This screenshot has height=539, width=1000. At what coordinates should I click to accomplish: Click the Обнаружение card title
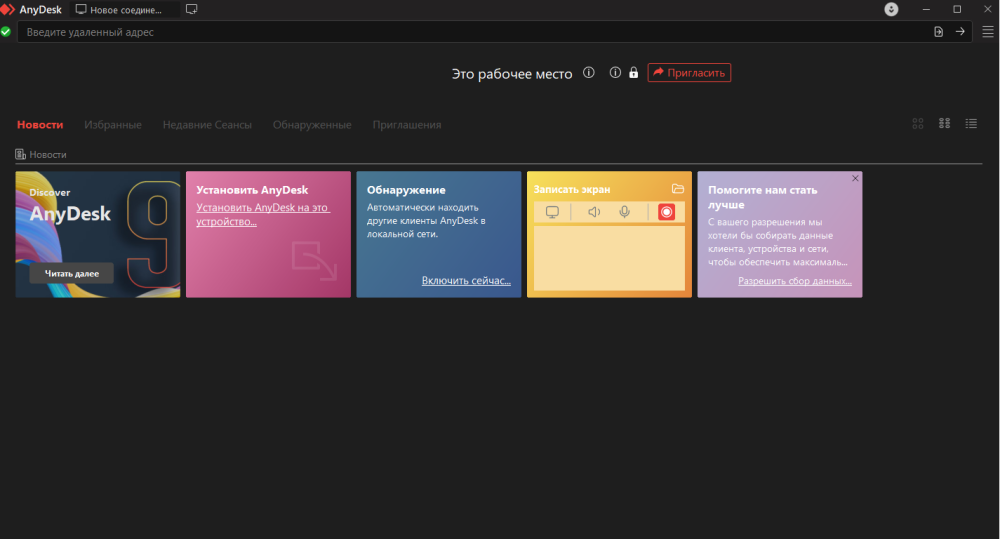click(406, 190)
